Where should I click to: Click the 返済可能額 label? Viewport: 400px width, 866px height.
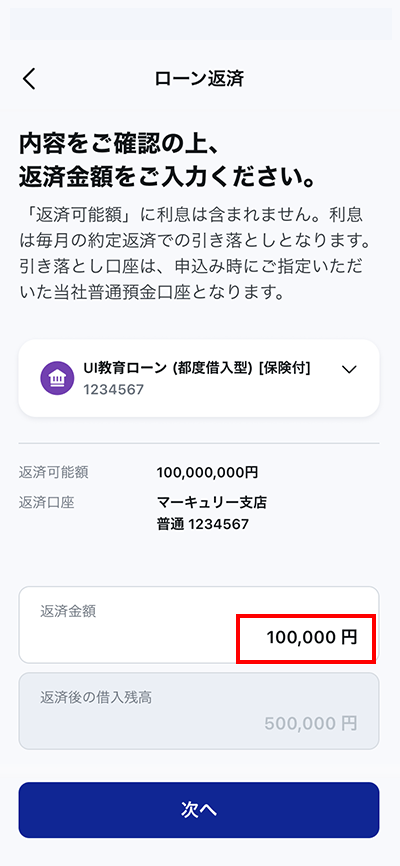click(54, 473)
